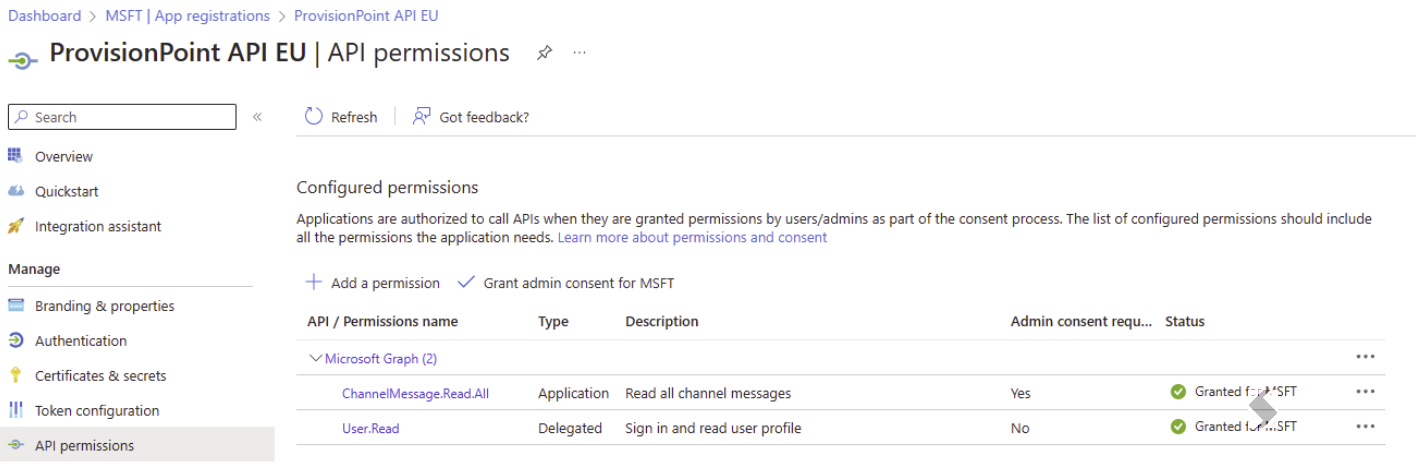Open Token configuration
The image size is (1416, 471).
pos(97,411)
